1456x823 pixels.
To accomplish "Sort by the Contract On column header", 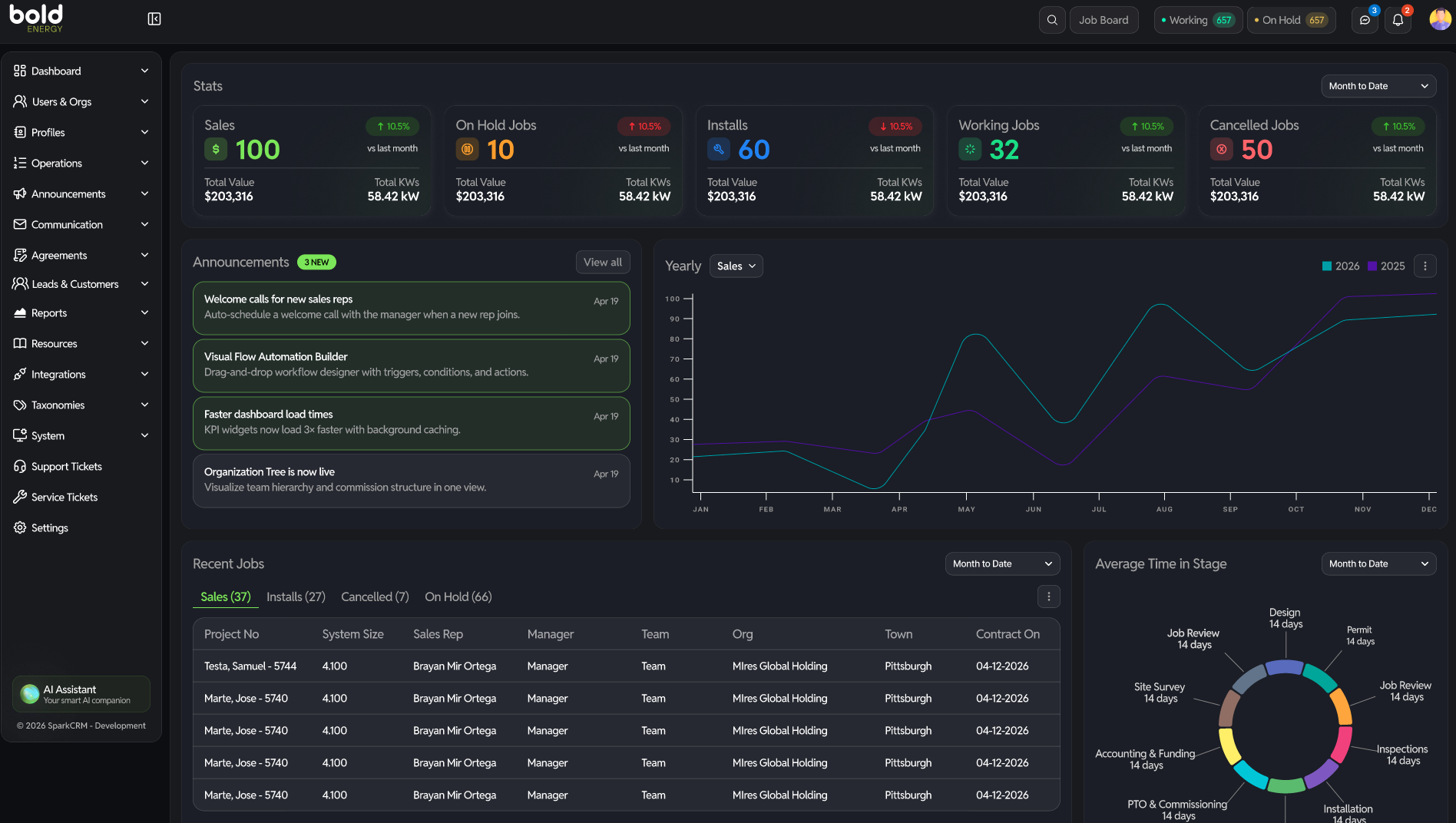I will [x=1008, y=634].
